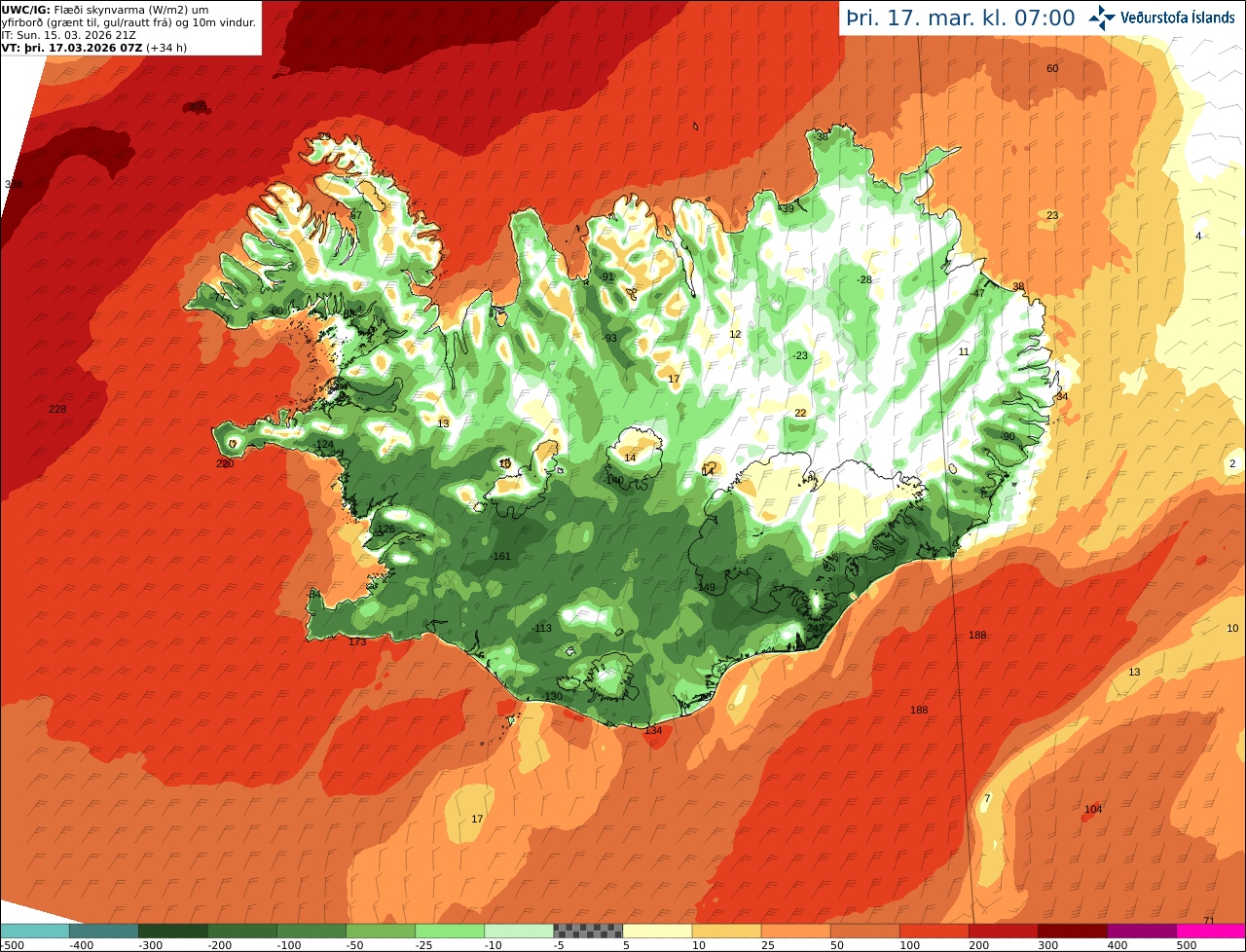This screenshot has height=952, width=1246.
Task: Click the 57 value in the Westfjords
Action: [356, 215]
